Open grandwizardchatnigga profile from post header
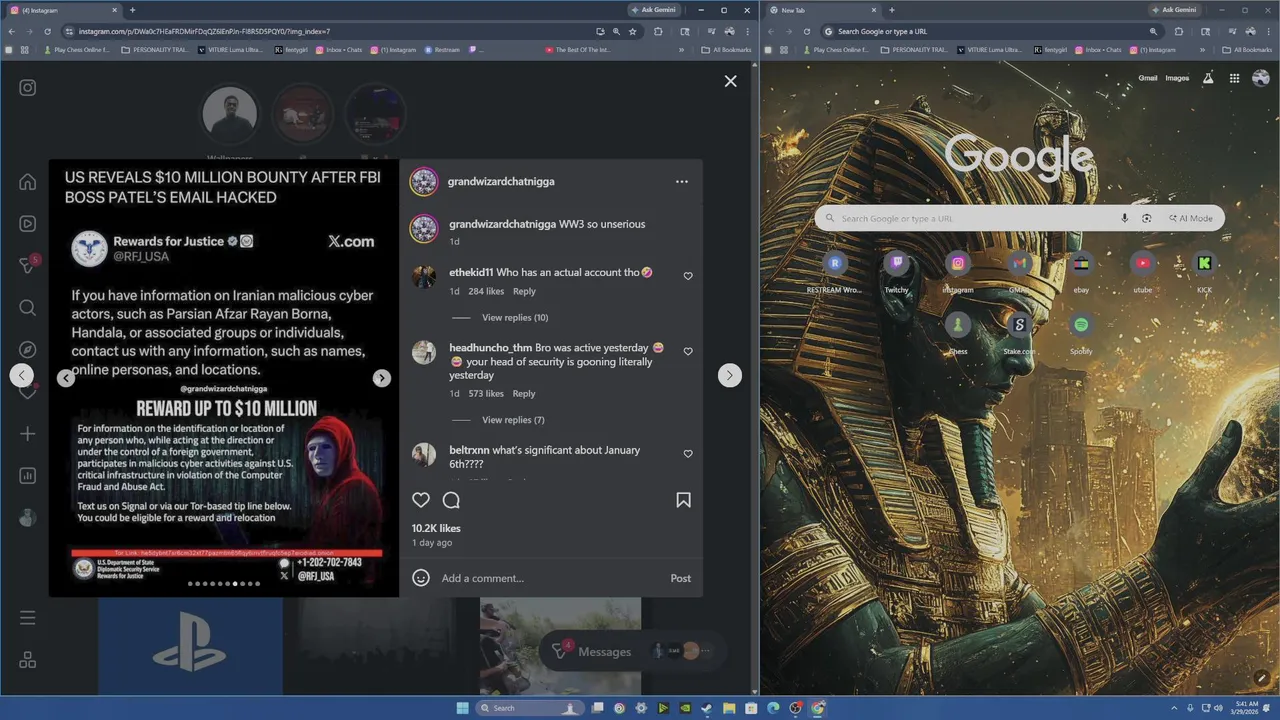This screenshot has width=1280, height=720. 501,182
